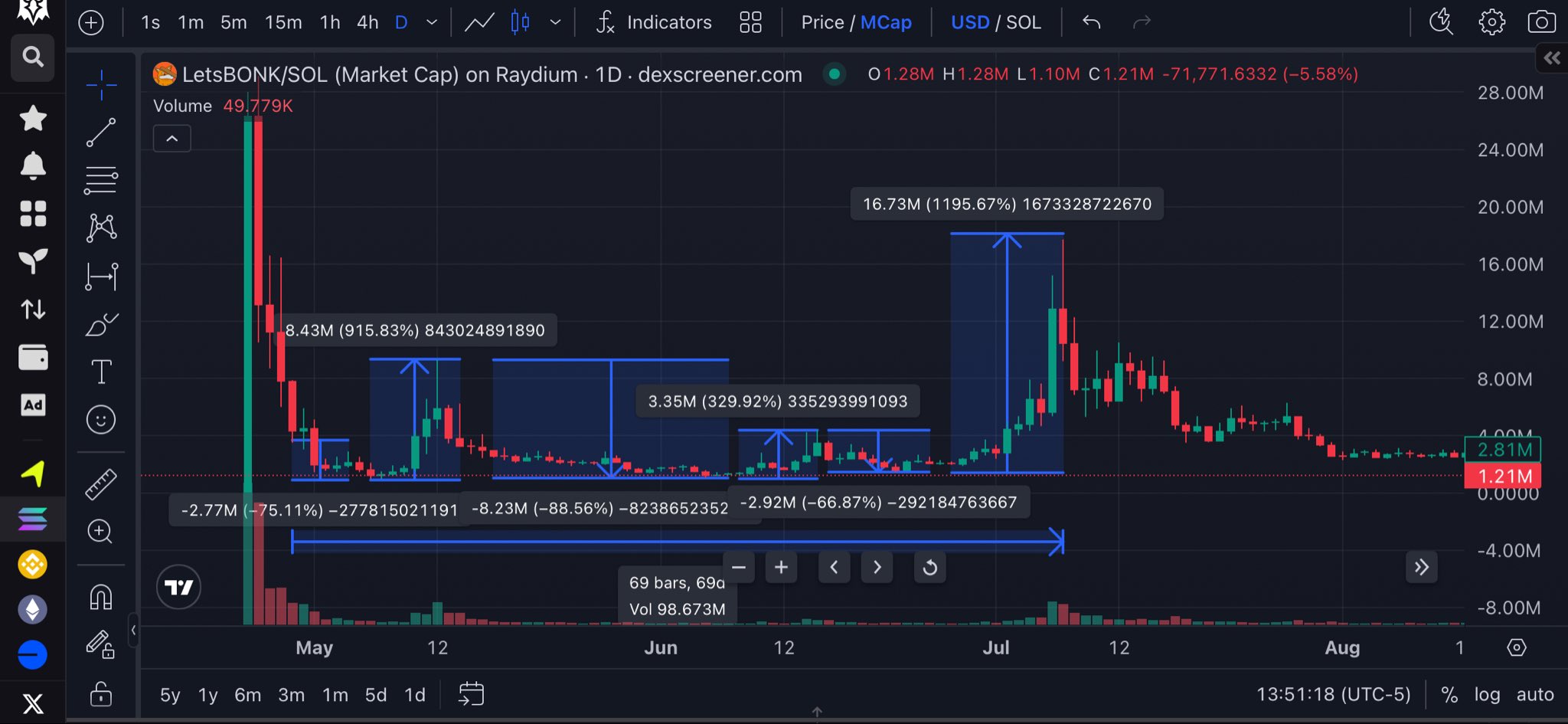
Task: Open the Ad advertise icon
Action: click(x=33, y=405)
